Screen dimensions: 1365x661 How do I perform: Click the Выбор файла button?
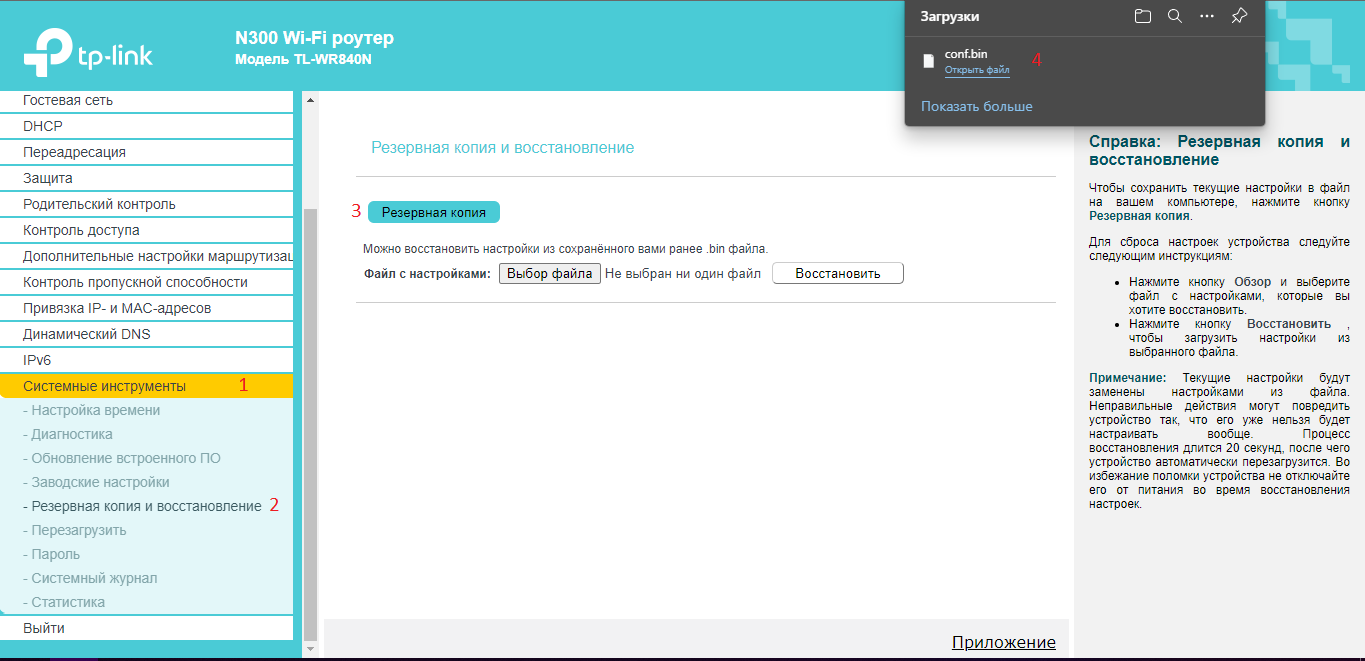click(549, 273)
